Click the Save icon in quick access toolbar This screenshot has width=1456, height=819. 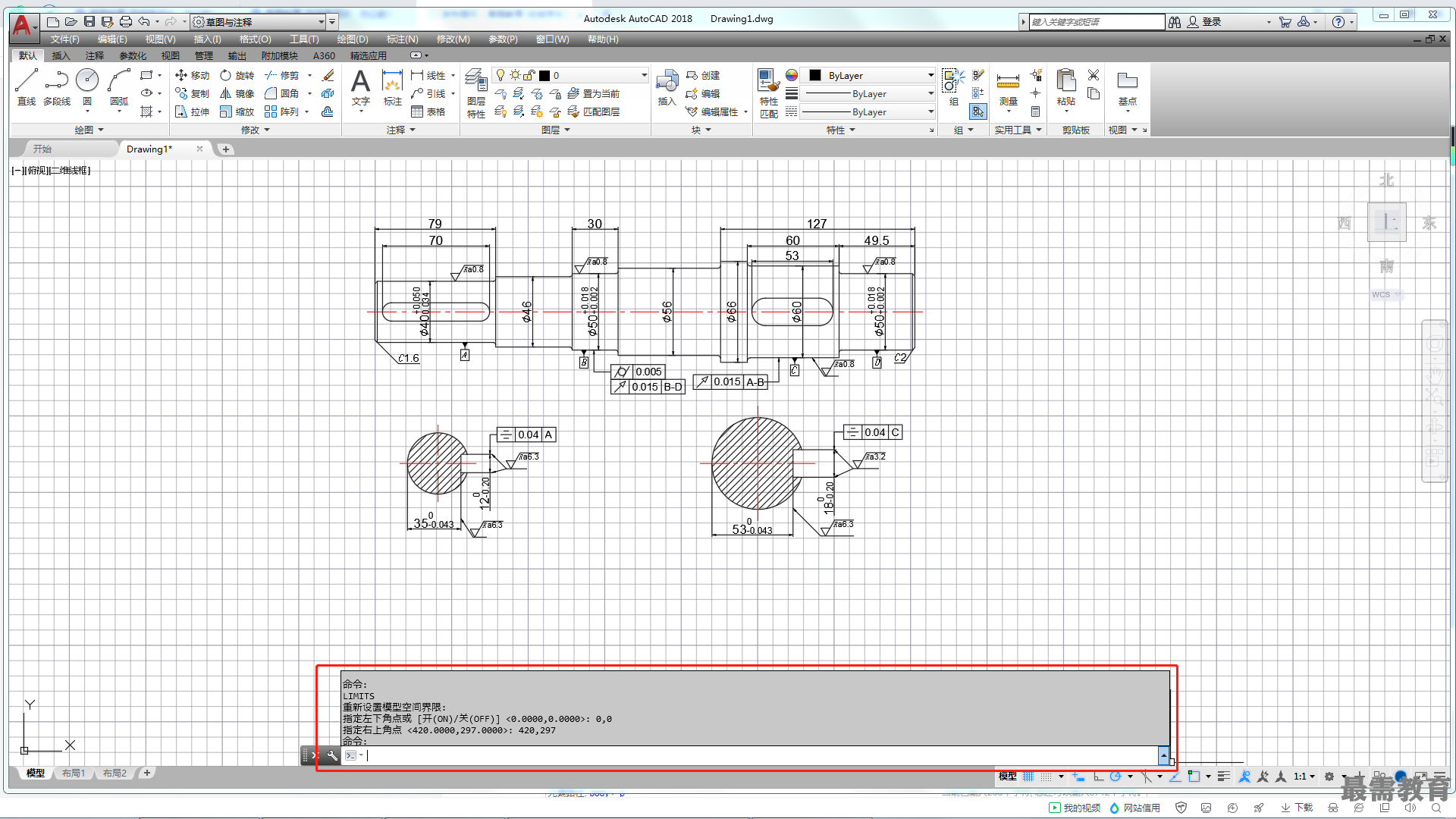pyautogui.click(x=89, y=22)
